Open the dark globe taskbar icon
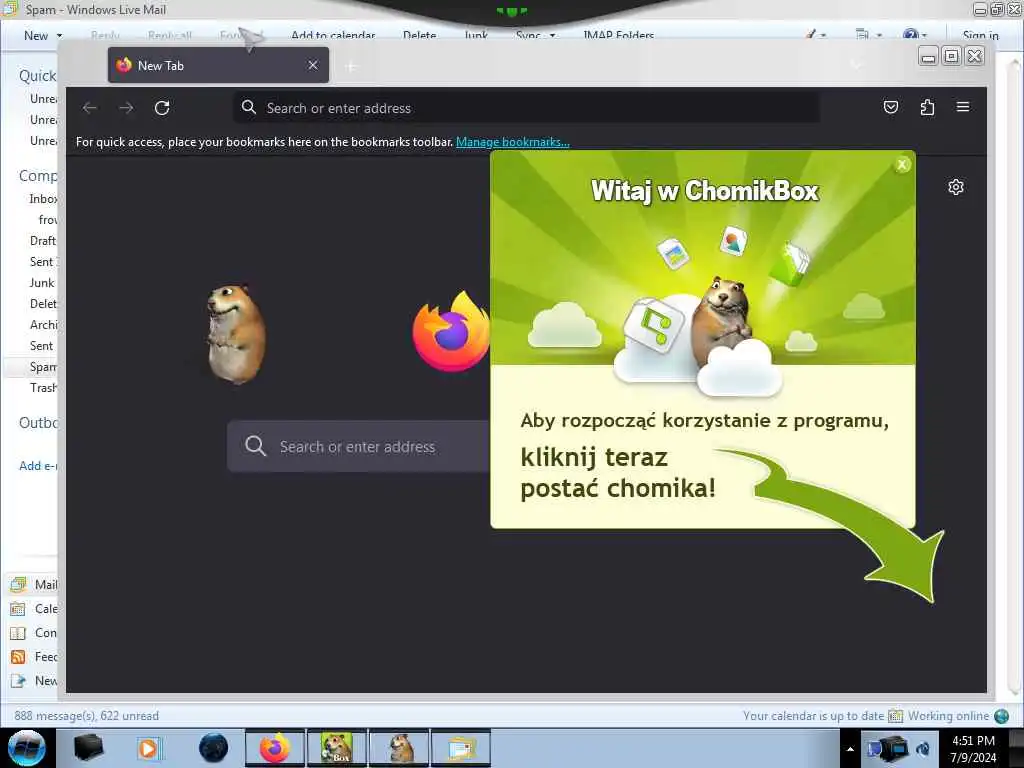The image size is (1024, 768). pyautogui.click(x=214, y=748)
